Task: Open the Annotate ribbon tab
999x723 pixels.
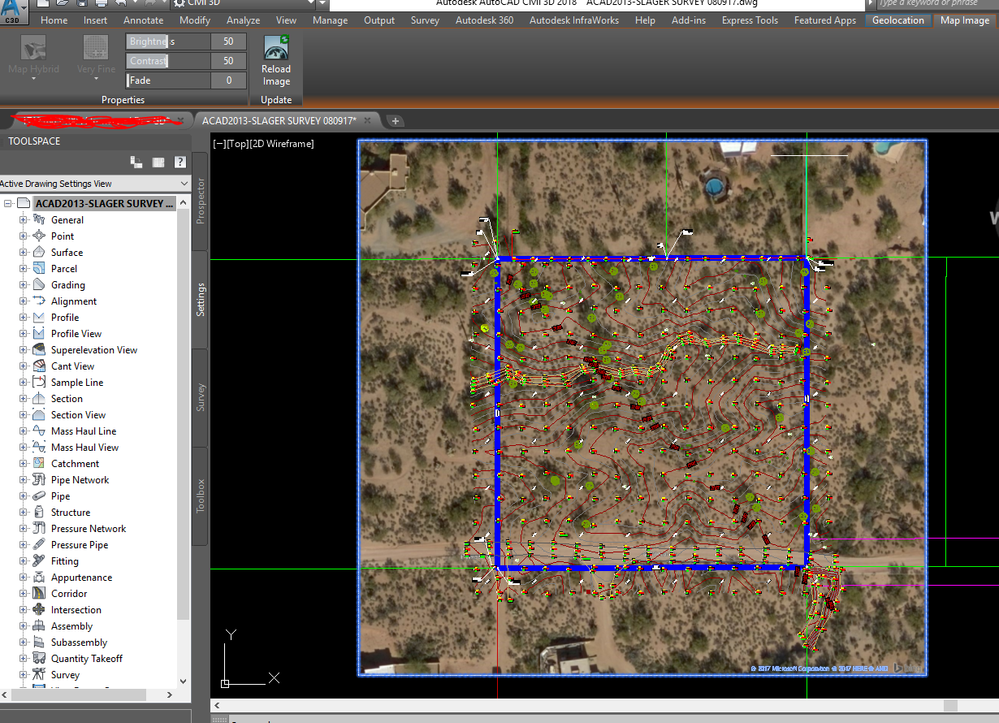Action: (x=143, y=20)
